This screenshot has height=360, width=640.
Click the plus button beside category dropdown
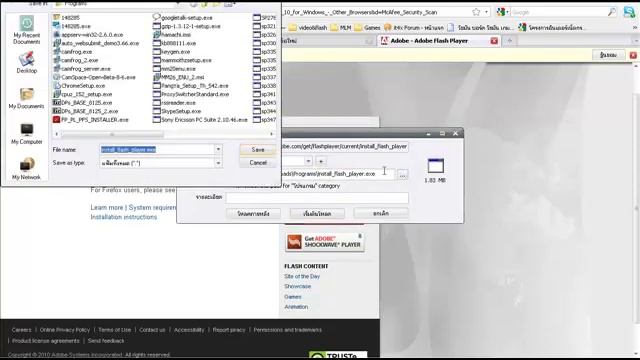pos(321,161)
